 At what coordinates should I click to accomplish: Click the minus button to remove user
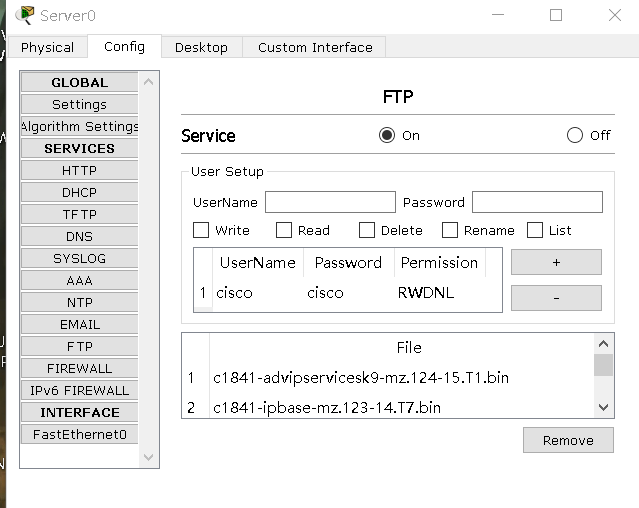[x=556, y=298]
